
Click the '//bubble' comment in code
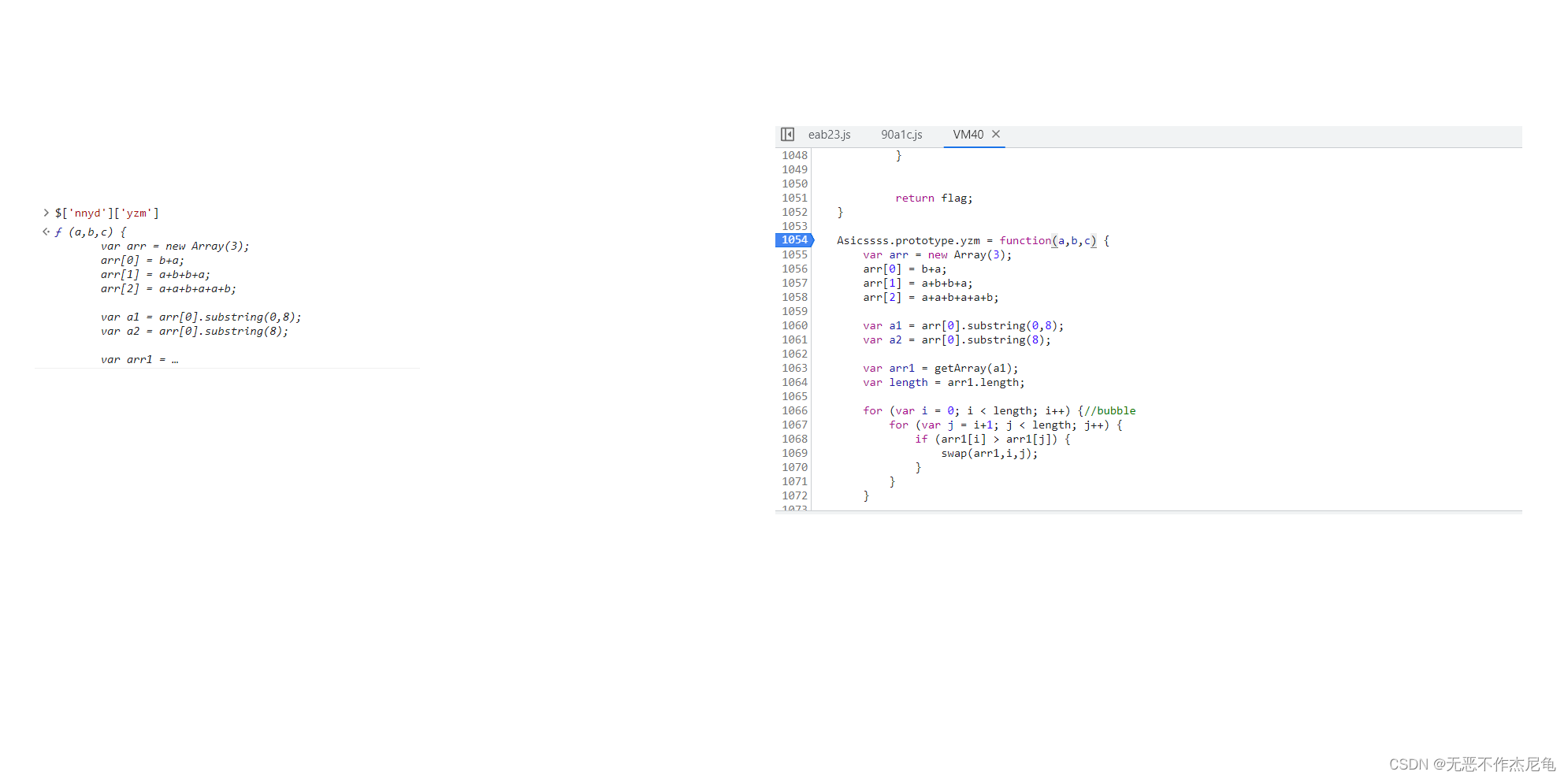click(x=1109, y=410)
